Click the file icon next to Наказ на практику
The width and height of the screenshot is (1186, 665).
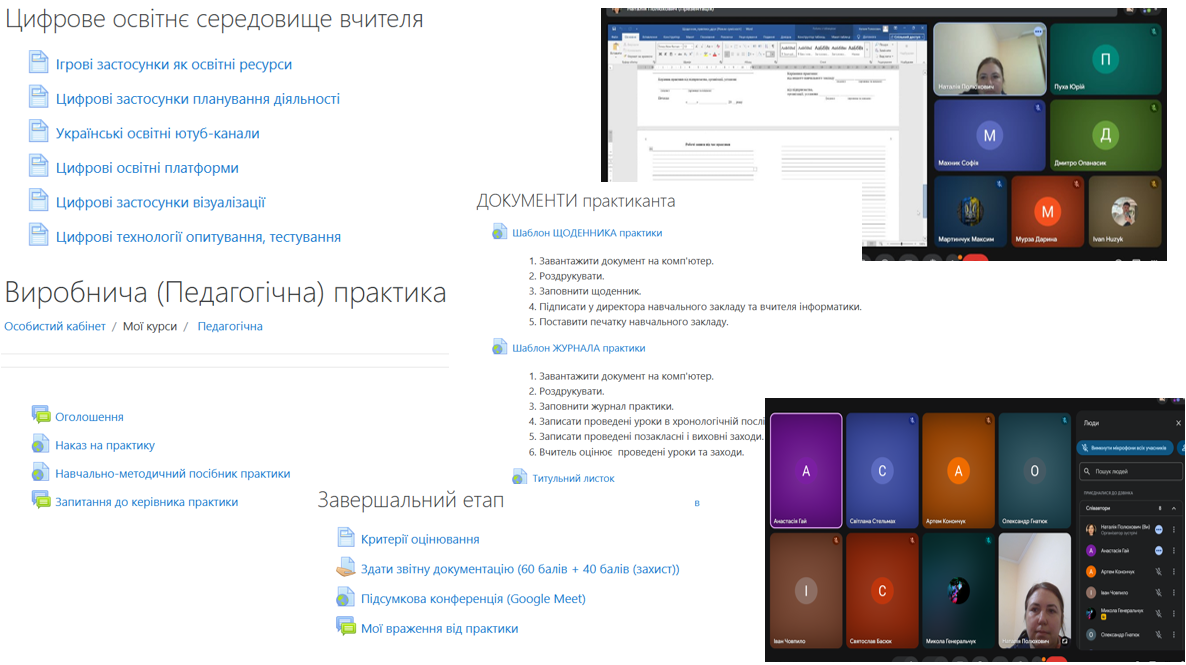pos(40,445)
